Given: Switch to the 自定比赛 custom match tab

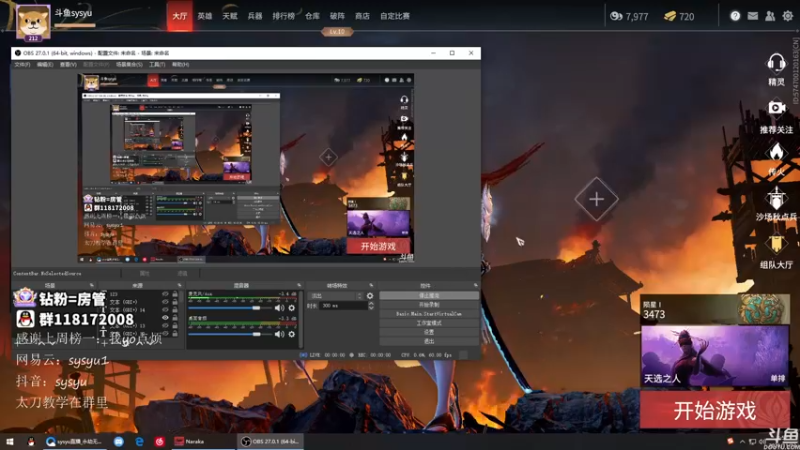Looking at the screenshot, I should point(395,16).
